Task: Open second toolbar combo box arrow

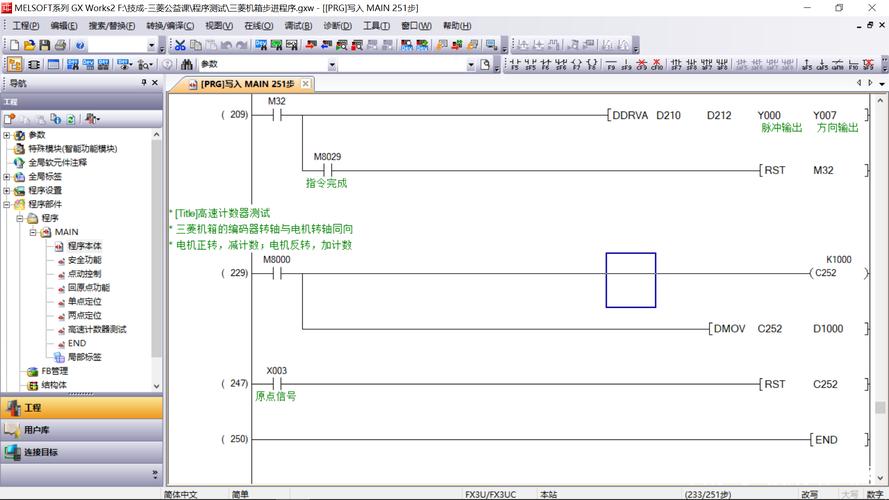Action: coord(471,65)
